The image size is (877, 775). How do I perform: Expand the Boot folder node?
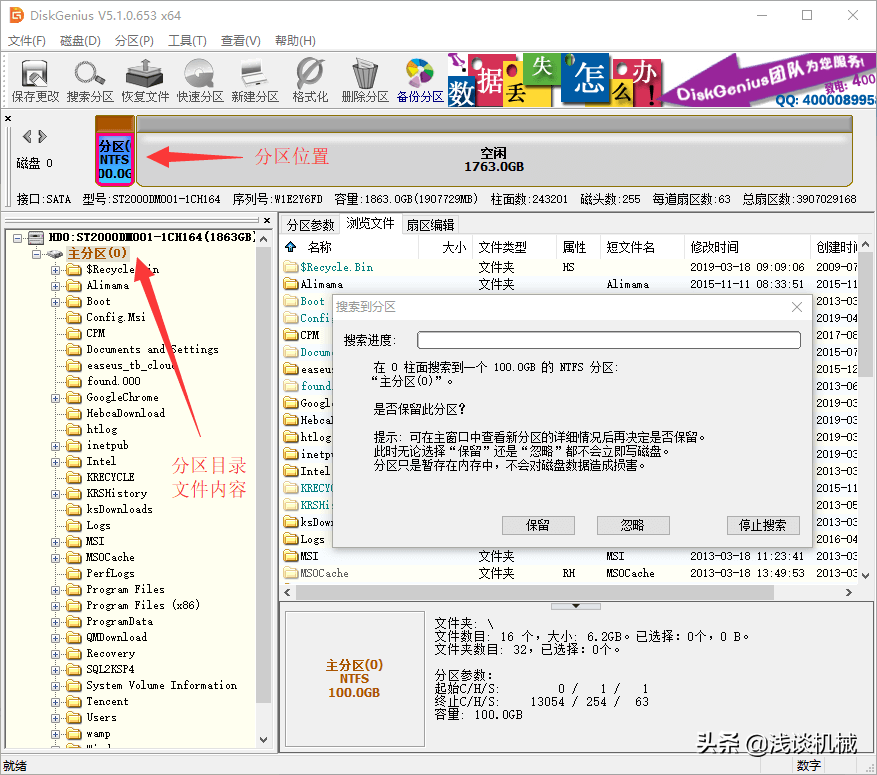tap(55, 303)
